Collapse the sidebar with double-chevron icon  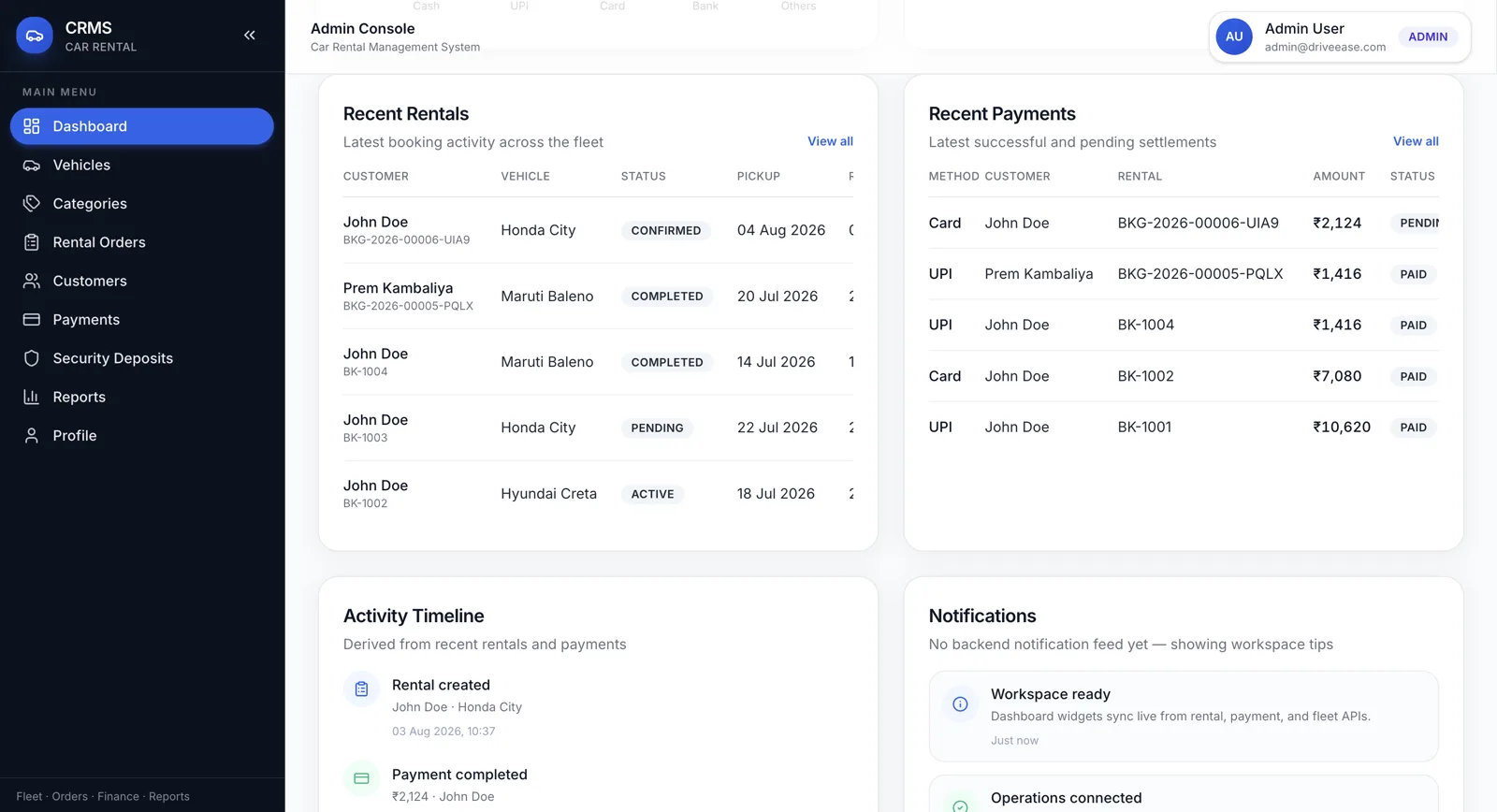click(x=250, y=36)
